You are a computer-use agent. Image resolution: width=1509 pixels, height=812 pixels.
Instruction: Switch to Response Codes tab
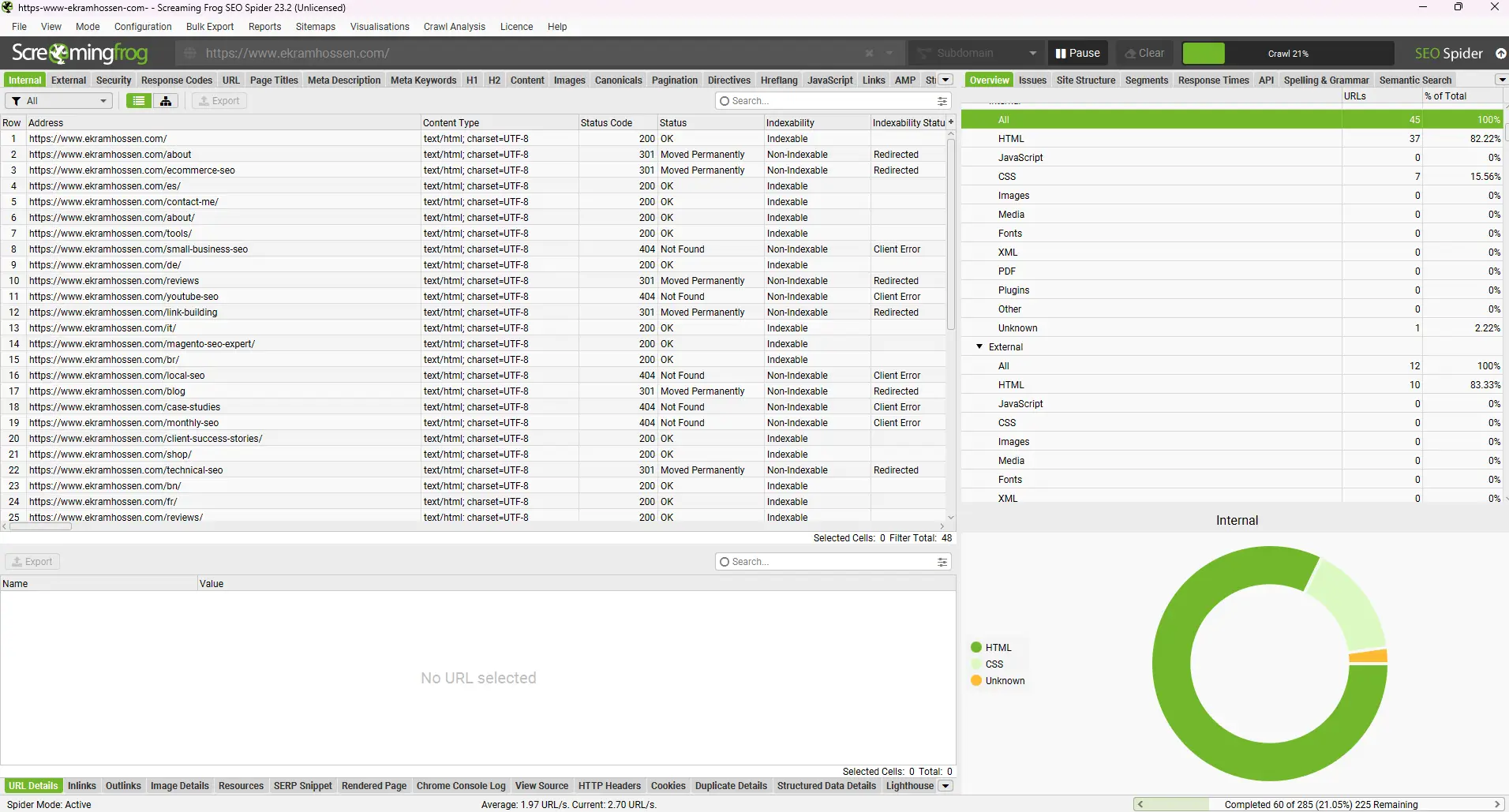(x=177, y=80)
